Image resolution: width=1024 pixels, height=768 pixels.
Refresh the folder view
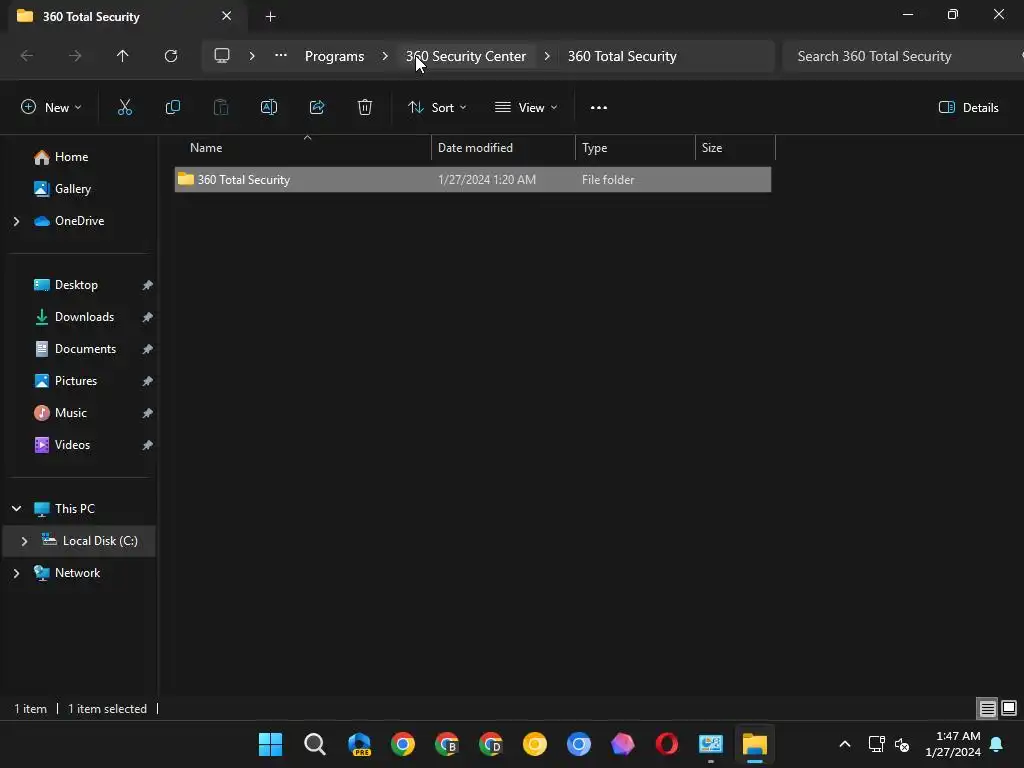click(171, 56)
